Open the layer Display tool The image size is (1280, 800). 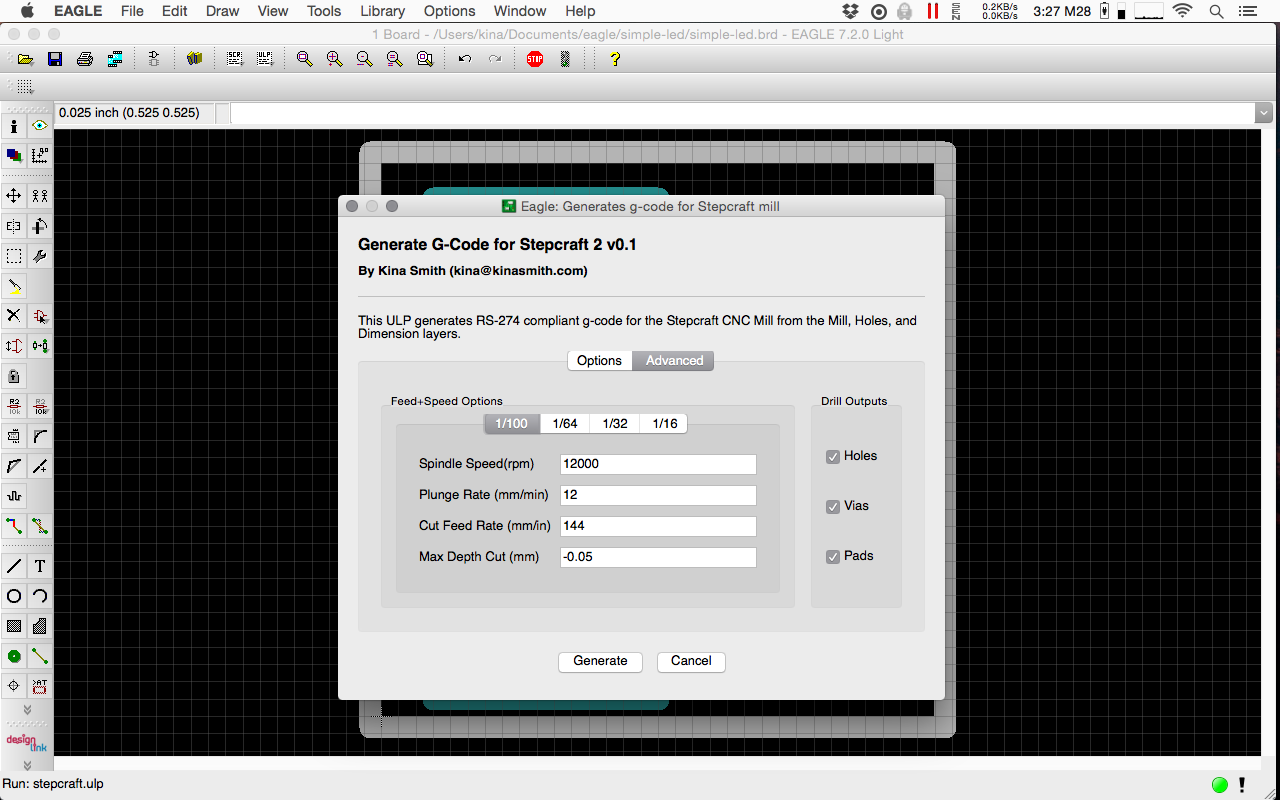(x=14, y=155)
